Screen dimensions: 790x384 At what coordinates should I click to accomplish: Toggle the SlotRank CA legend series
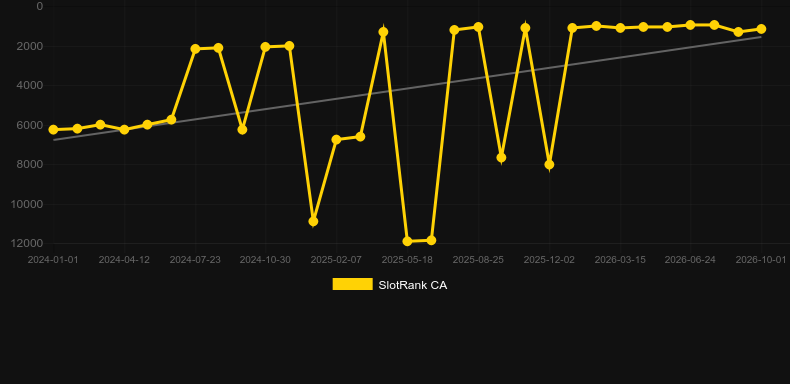389,285
